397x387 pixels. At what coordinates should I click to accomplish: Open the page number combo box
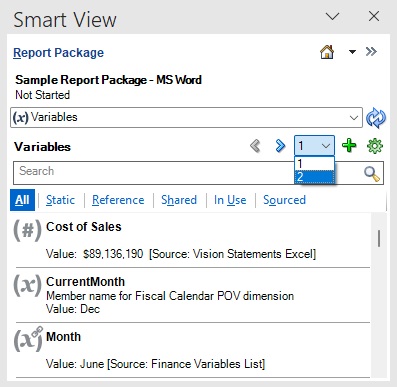[x=314, y=146]
